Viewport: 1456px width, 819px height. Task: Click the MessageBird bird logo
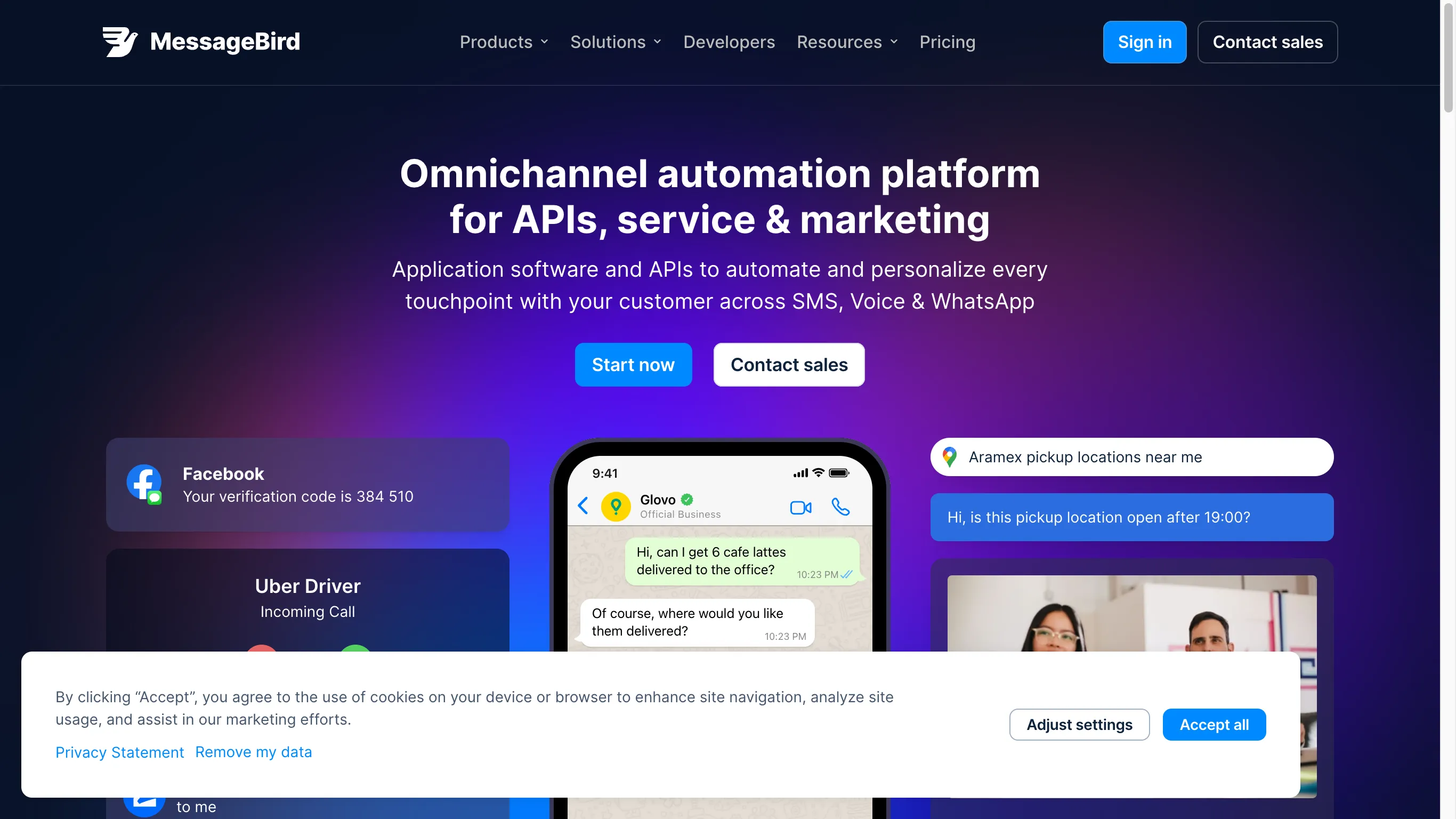(x=120, y=42)
